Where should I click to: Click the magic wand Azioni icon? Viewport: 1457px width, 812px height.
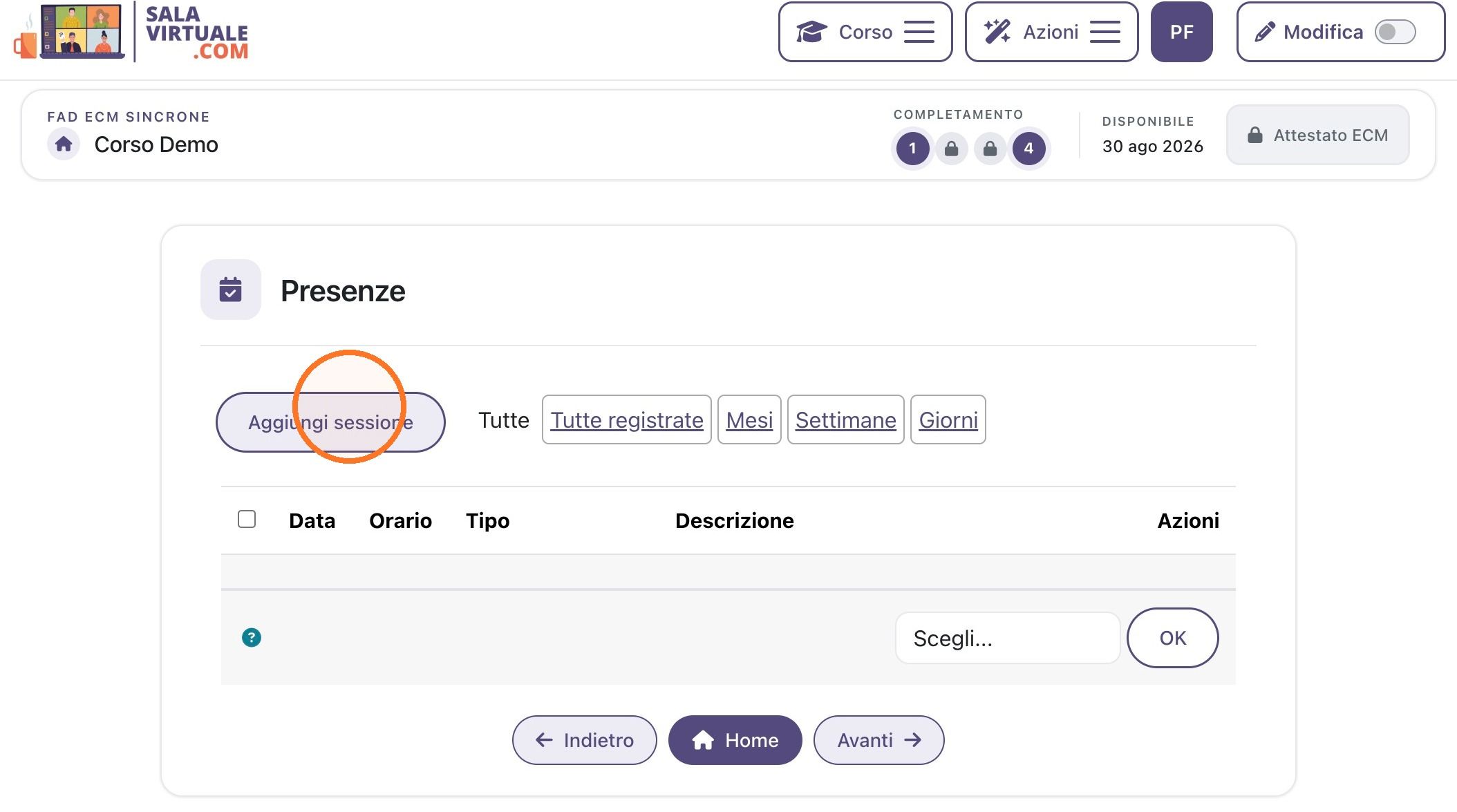pos(997,32)
